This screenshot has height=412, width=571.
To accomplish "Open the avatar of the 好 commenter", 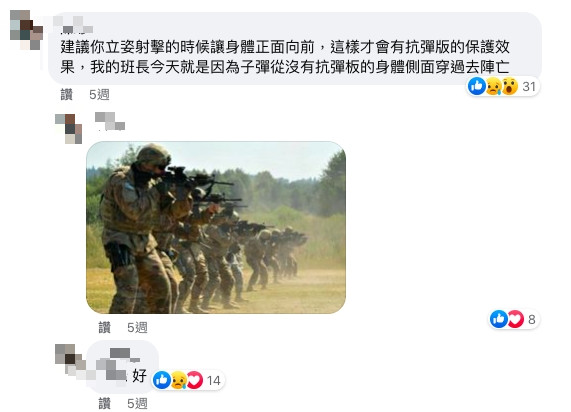I will click(70, 360).
